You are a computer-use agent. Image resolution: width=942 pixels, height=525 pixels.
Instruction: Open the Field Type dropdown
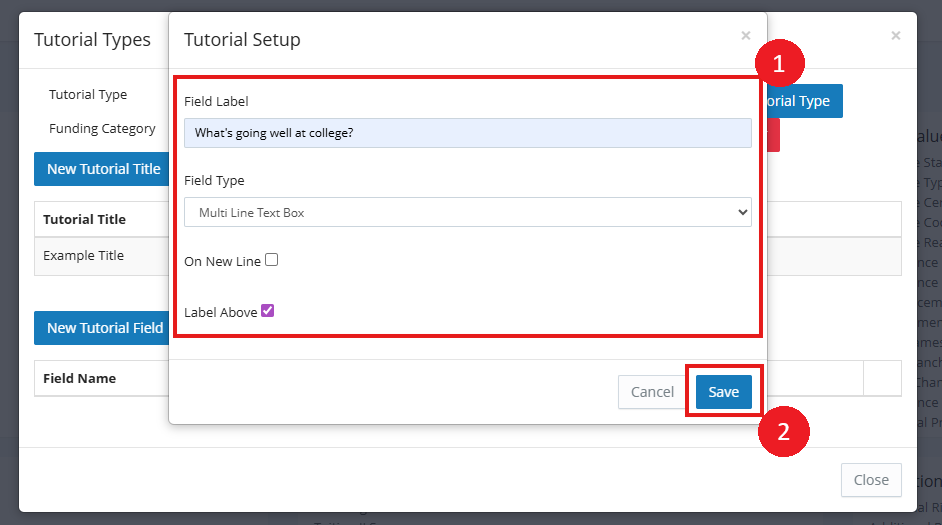[x=467, y=212]
